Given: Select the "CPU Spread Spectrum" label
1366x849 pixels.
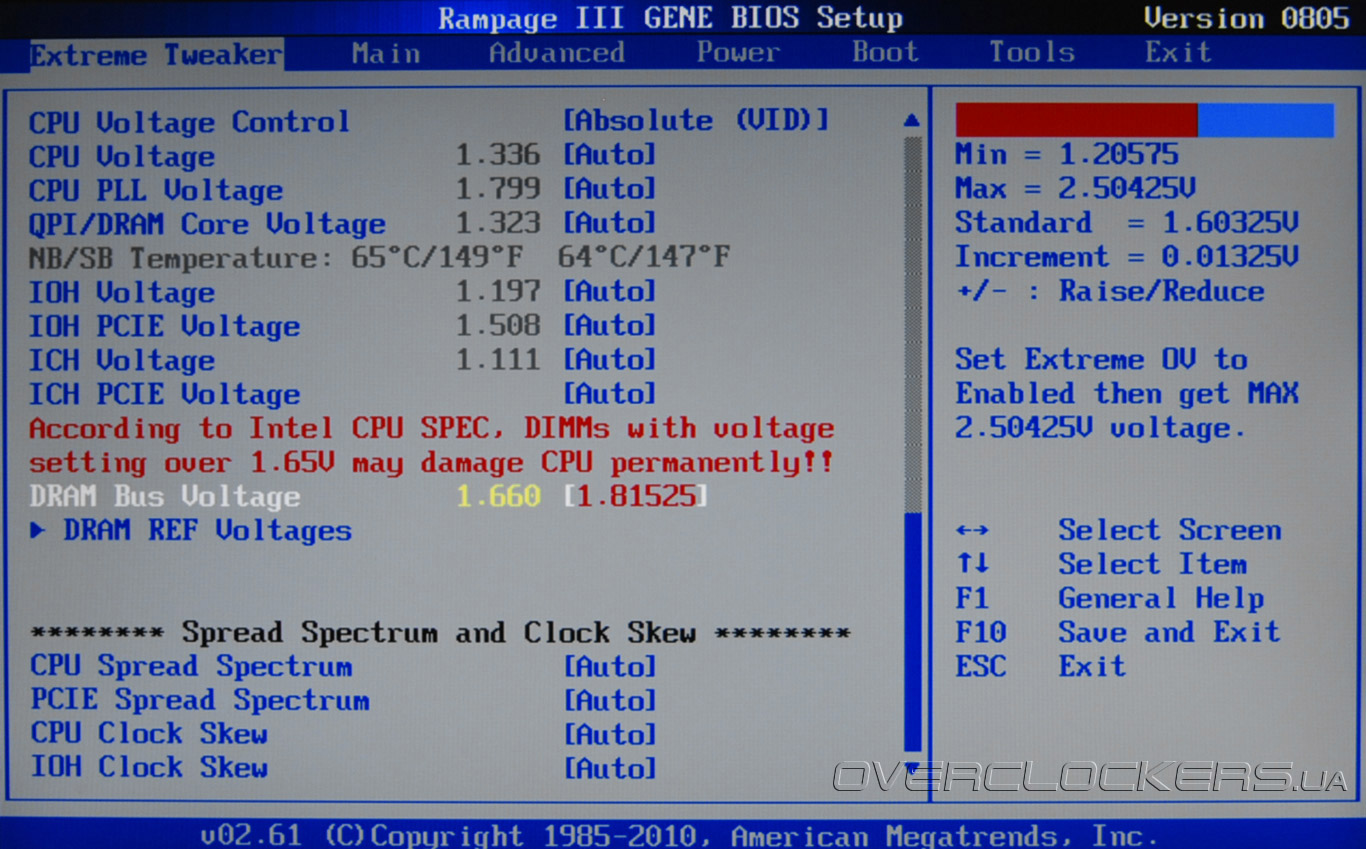Looking at the screenshot, I should pos(191,666).
